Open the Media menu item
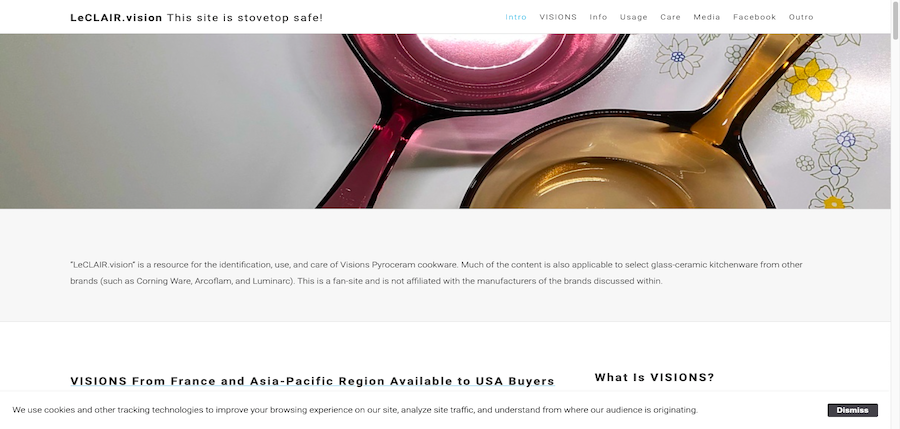This screenshot has height=429, width=900. pos(707,17)
